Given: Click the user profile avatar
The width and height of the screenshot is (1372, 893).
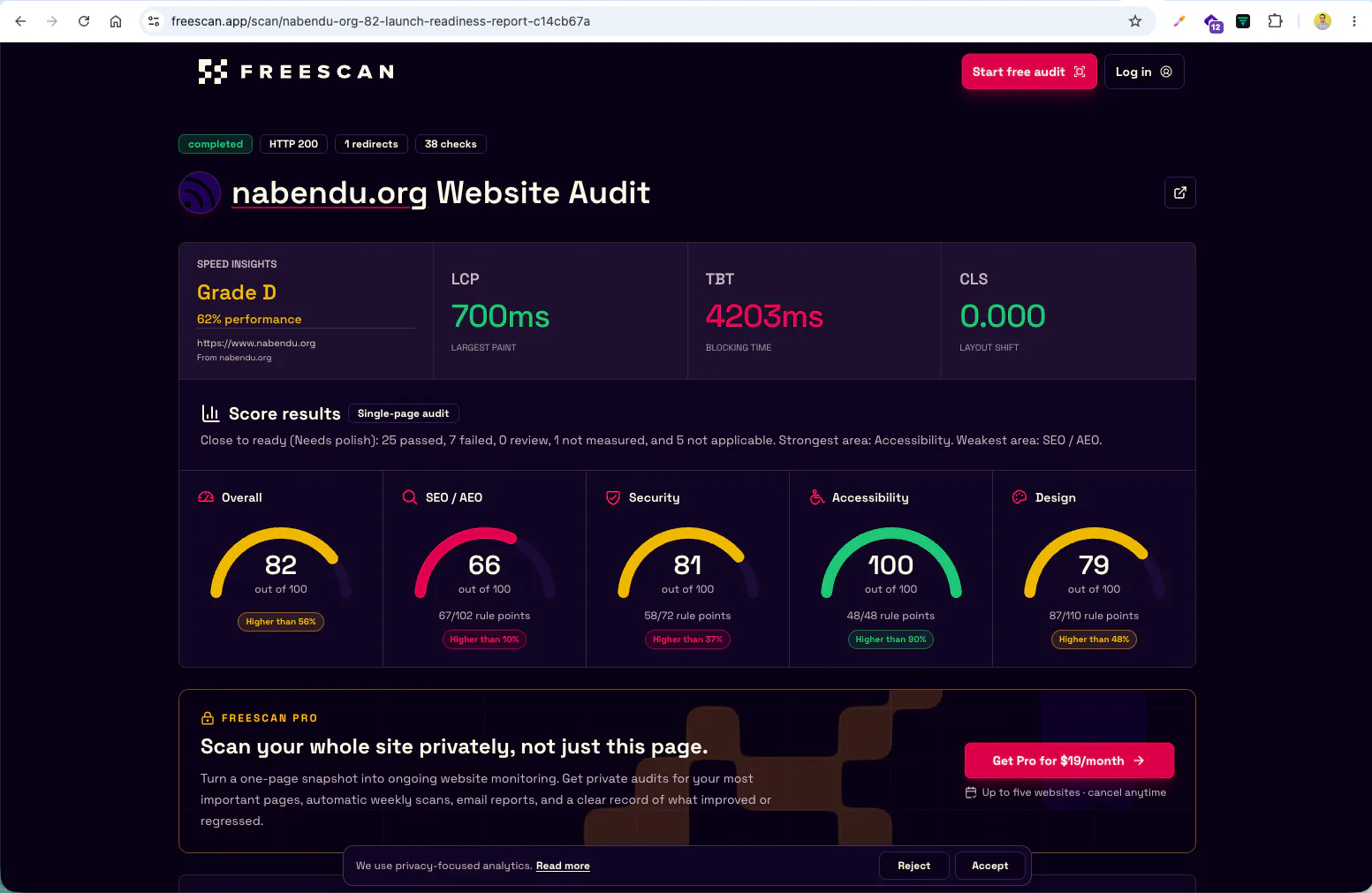Looking at the screenshot, I should point(1322,21).
